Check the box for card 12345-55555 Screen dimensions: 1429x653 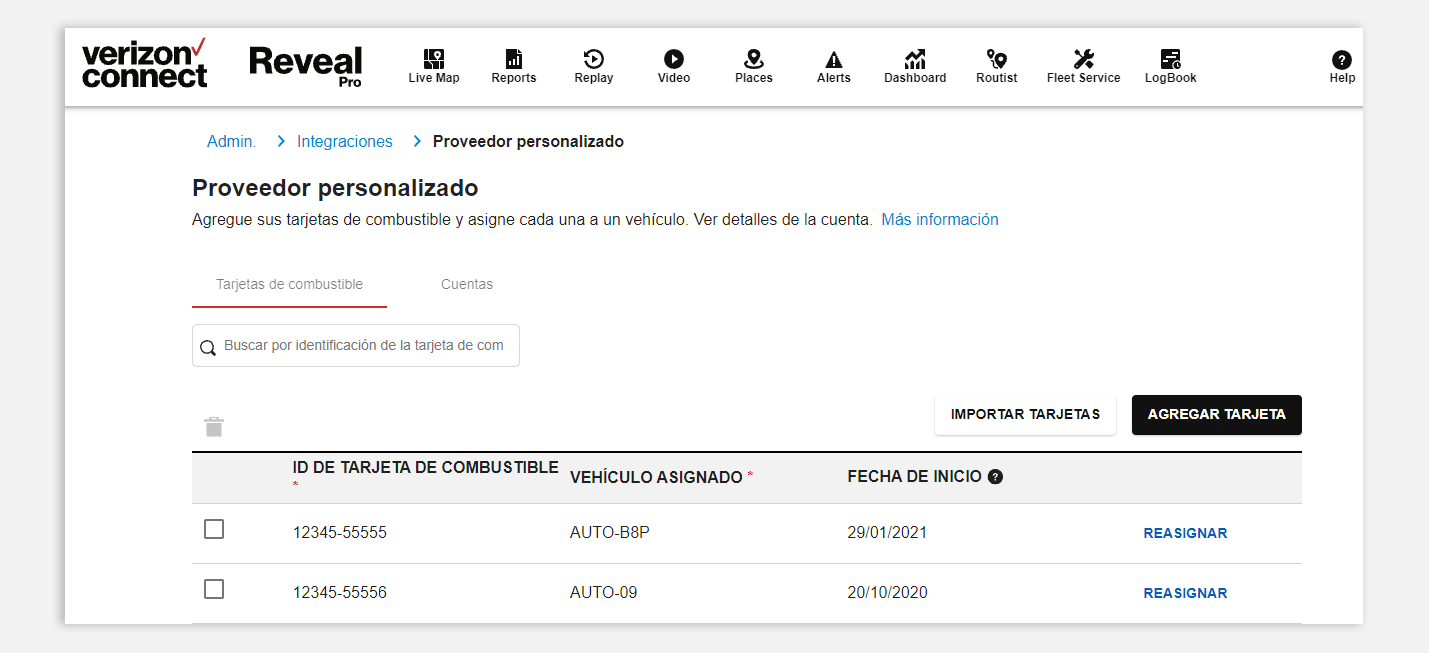coord(214,530)
